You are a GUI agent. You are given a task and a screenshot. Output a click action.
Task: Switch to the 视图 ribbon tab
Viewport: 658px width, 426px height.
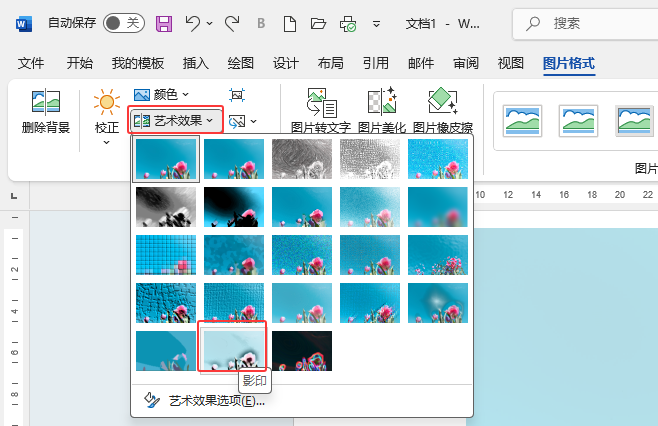[511, 63]
